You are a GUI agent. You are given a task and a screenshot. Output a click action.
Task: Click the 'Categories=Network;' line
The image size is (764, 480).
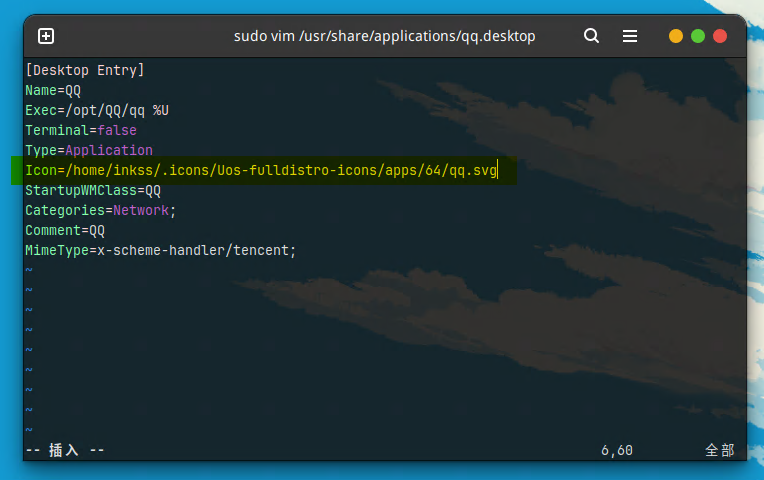coord(100,210)
